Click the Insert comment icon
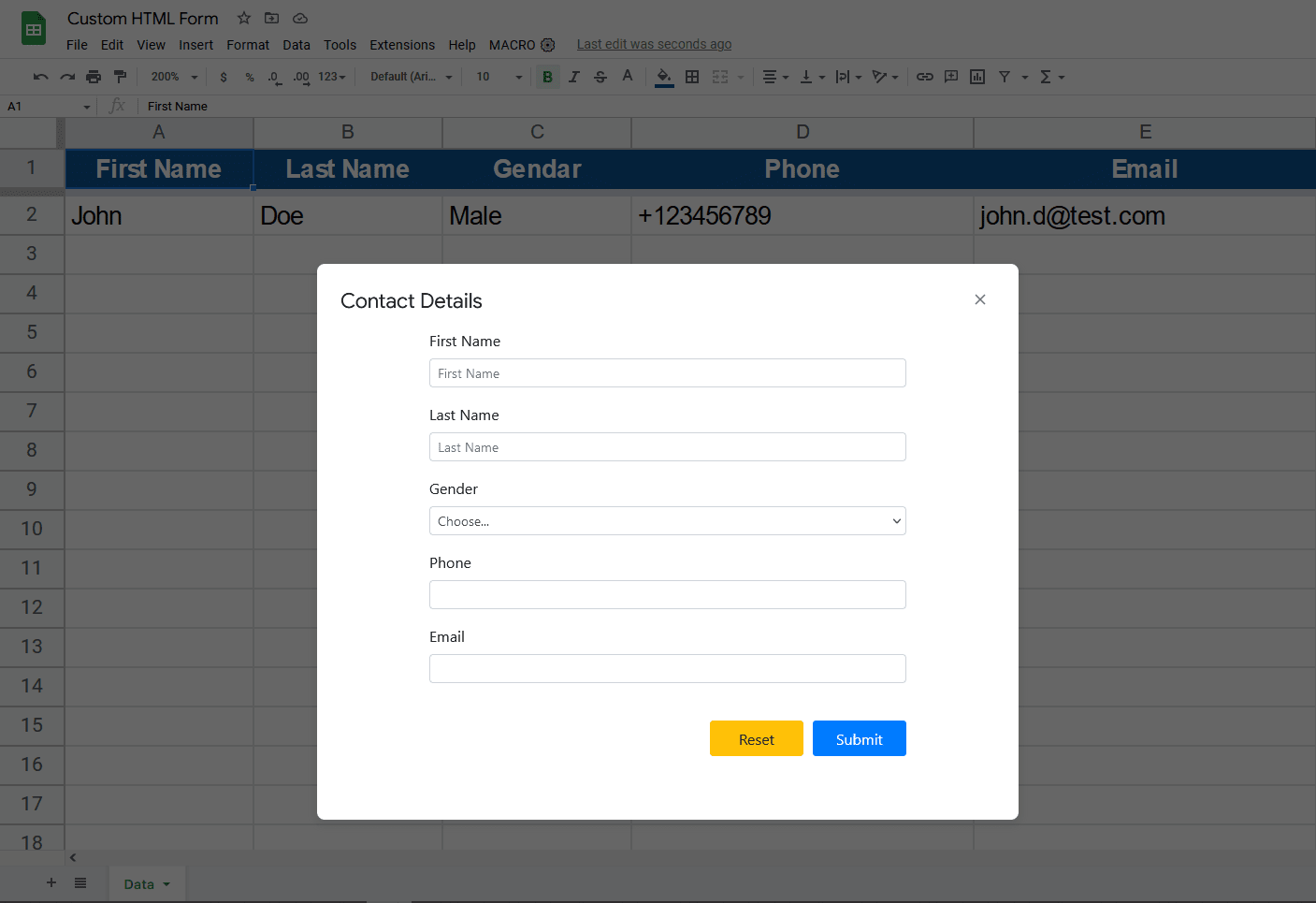 coord(951,77)
